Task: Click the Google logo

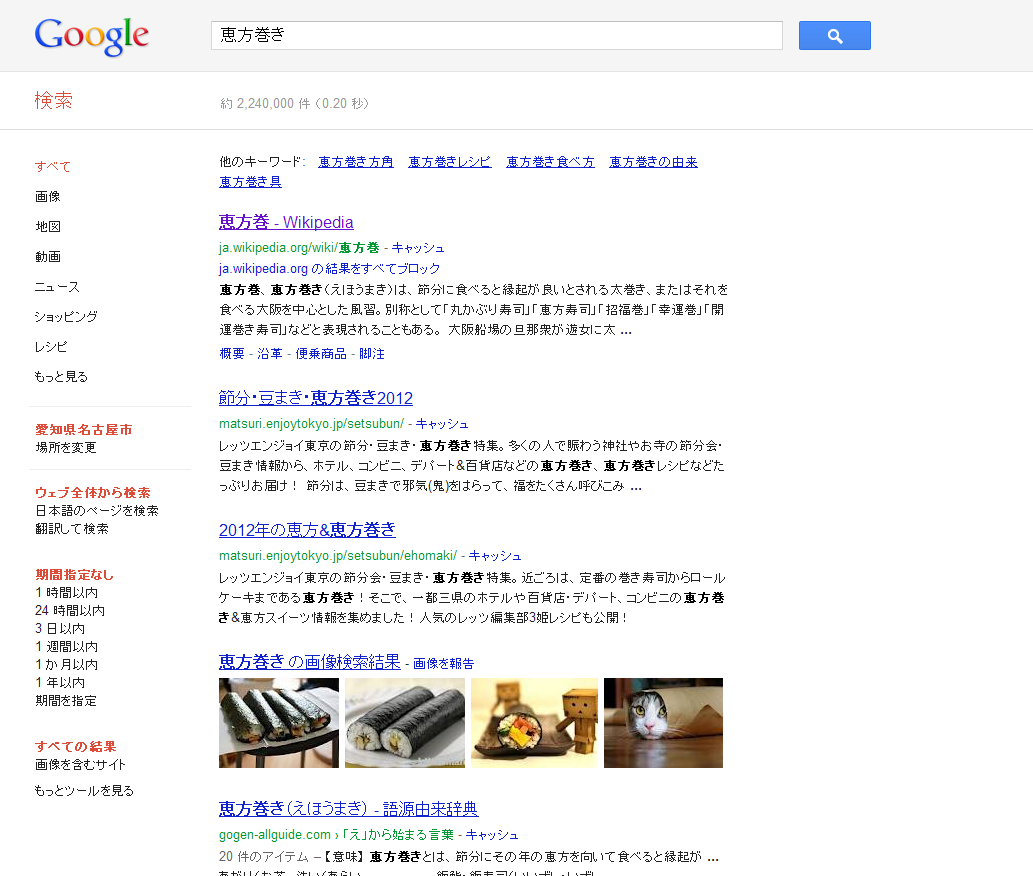Action: click(91, 36)
